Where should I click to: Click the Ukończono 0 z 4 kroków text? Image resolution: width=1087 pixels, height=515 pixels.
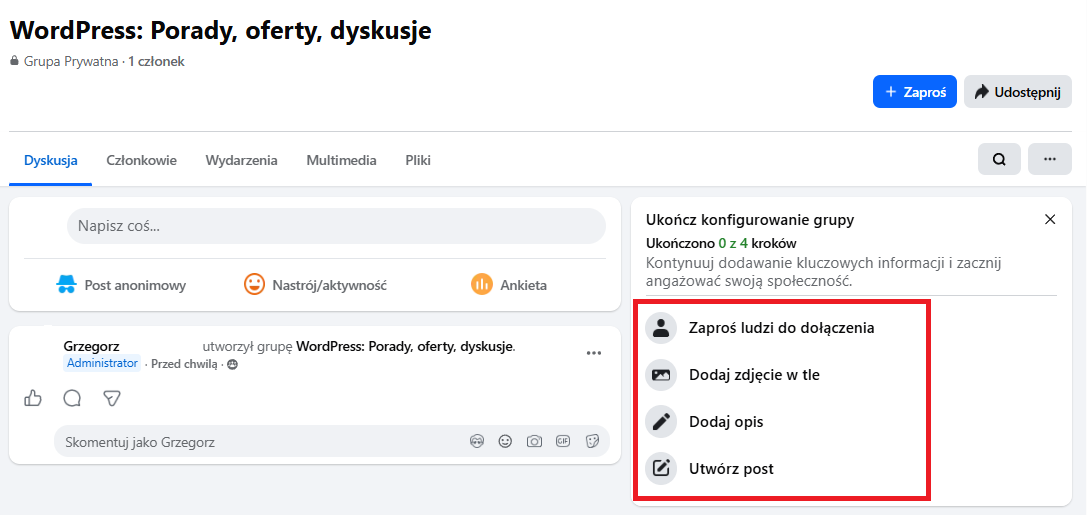[721, 243]
